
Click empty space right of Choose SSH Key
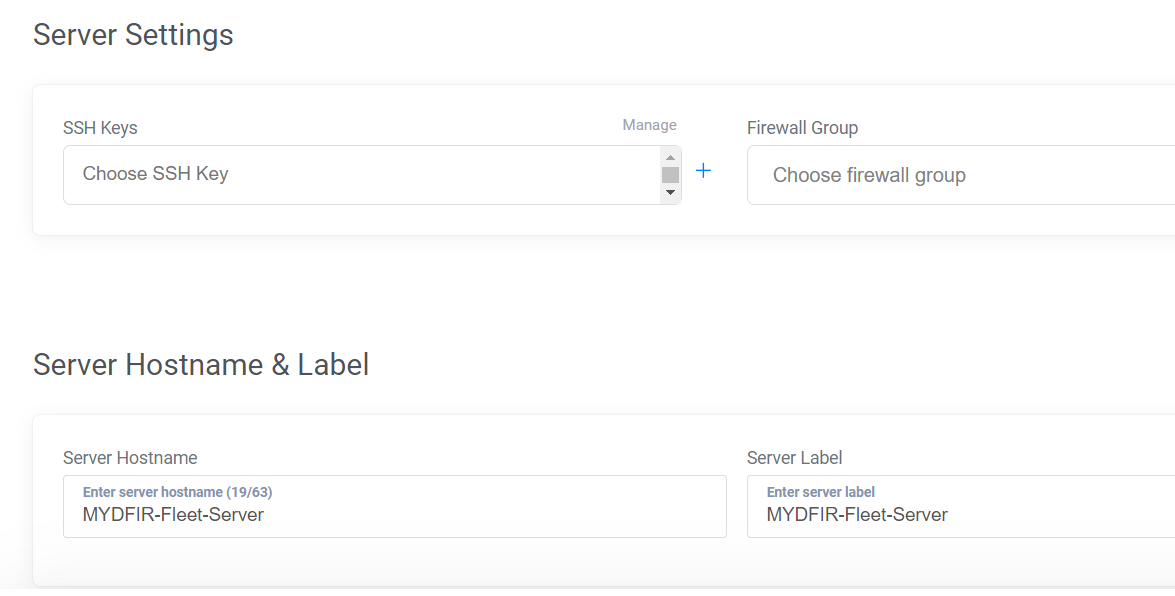442,174
